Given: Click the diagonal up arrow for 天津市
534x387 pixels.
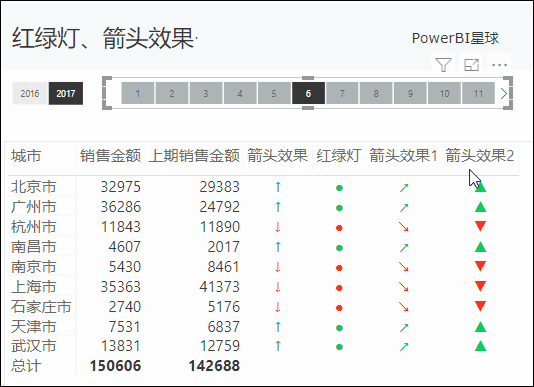Looking at the screenshot, I should (404, 327).
